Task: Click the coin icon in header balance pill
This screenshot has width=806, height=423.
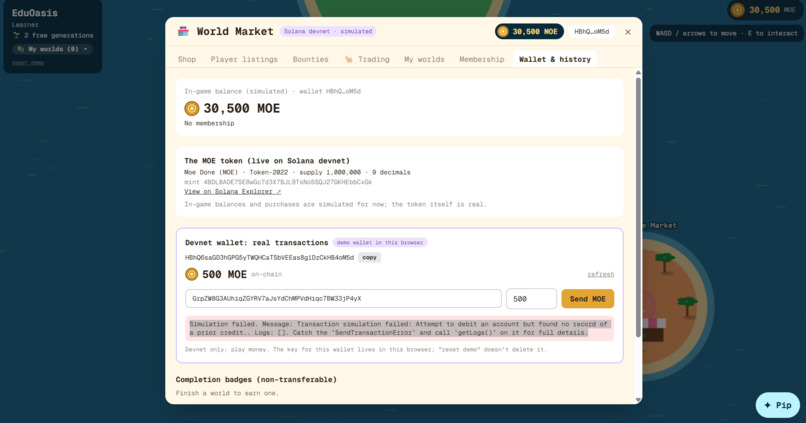Action: click(503, 32)
